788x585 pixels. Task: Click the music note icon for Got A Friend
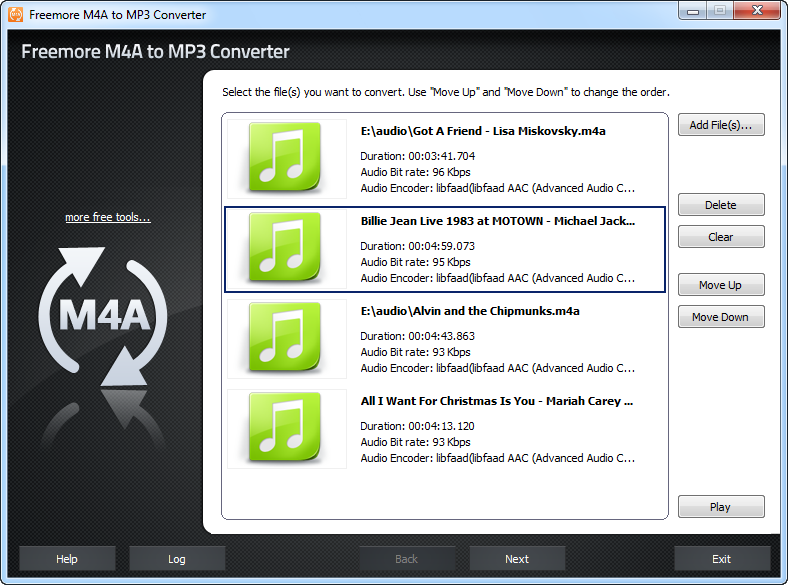[286, 158]
